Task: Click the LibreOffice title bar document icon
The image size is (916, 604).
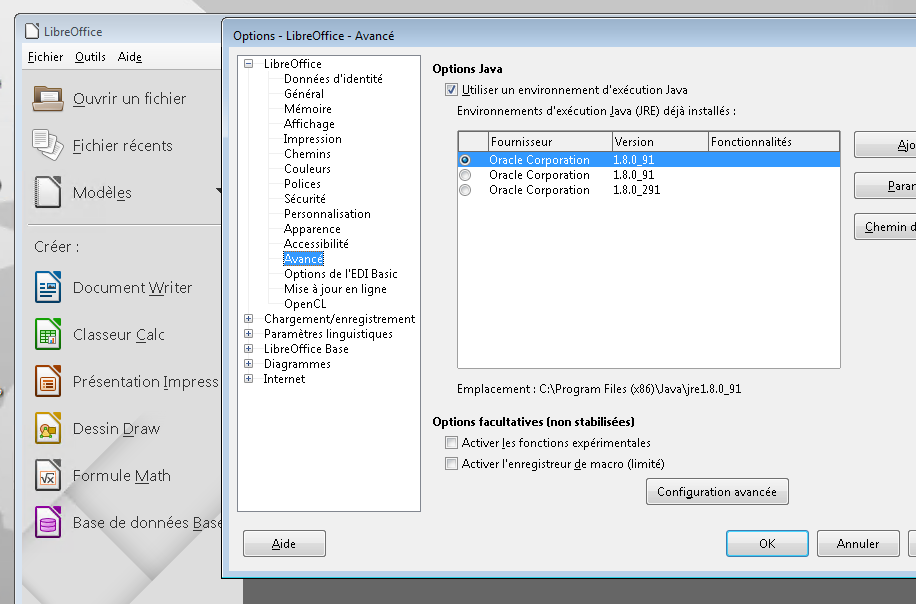Action: point(32,31)
